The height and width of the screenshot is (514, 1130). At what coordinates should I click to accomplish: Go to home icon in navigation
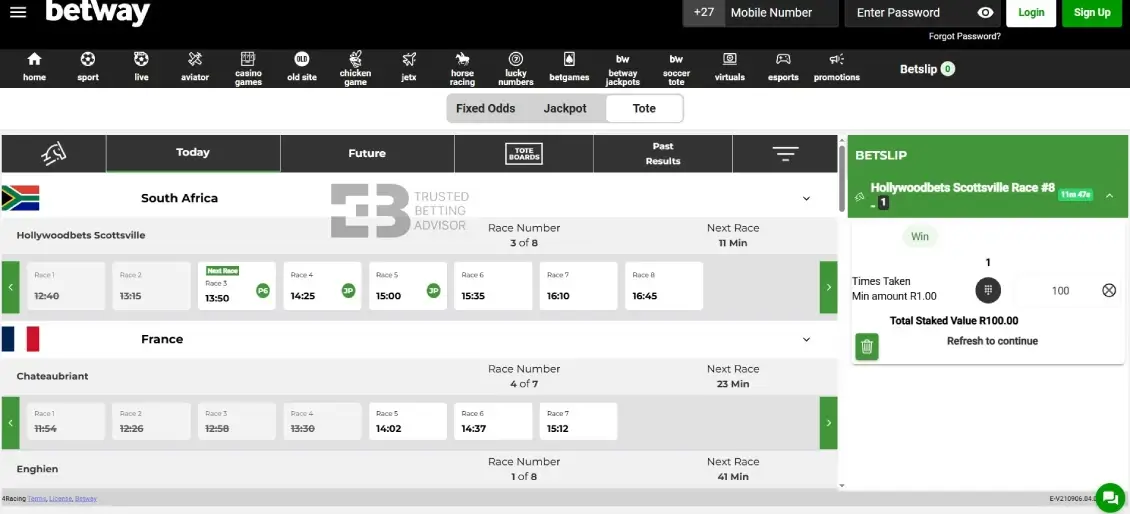pos(34,59)
